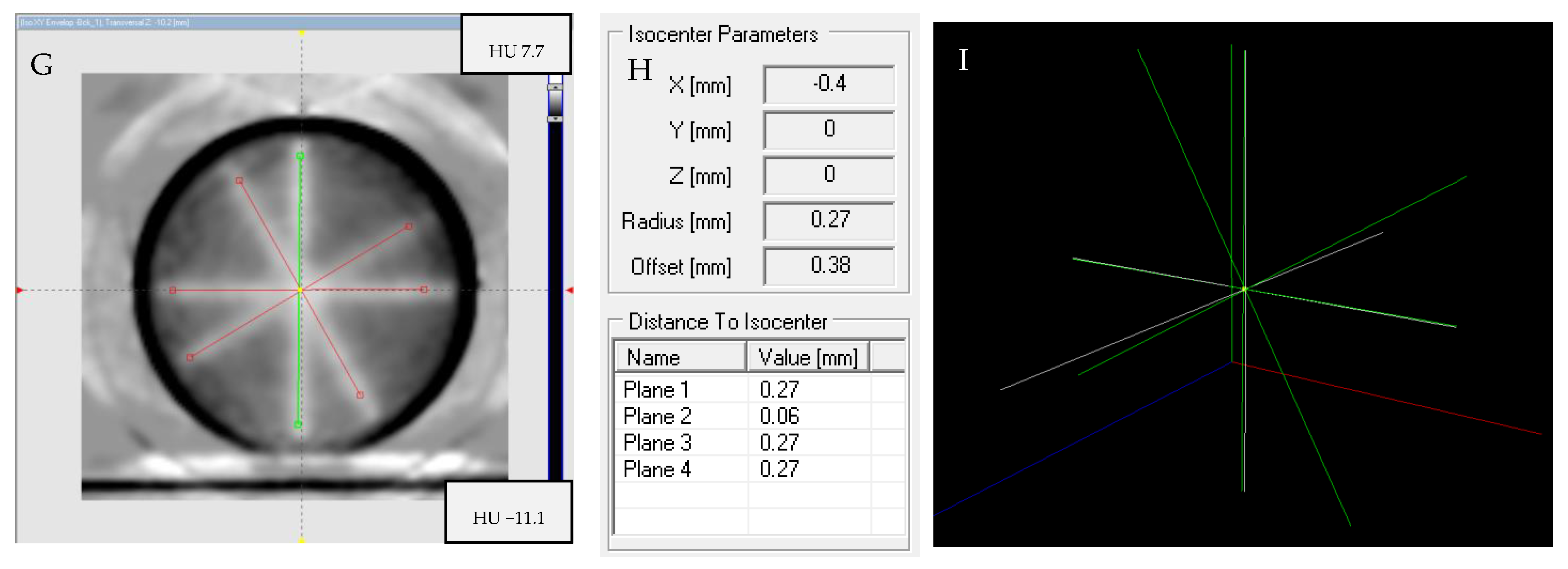Viewport: 1568px width, 569px height.
Task: Click the X [mm] value field
Action: tap(828, 84)
